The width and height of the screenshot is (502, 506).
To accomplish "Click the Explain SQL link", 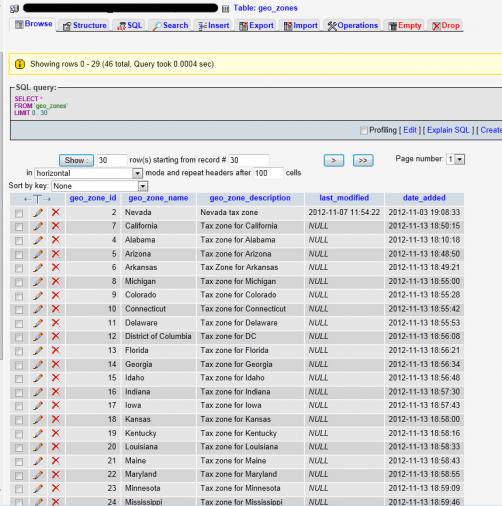I will pyautogui.click(x=448, y=130).
